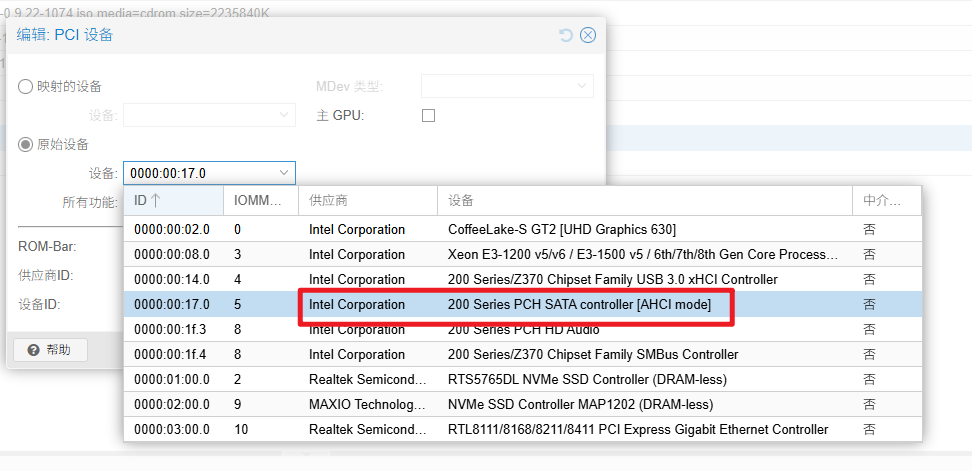Choose RTS5765DL NVMe SSD Controller row
The image size is (972, 471).
(x=587, y=379)
